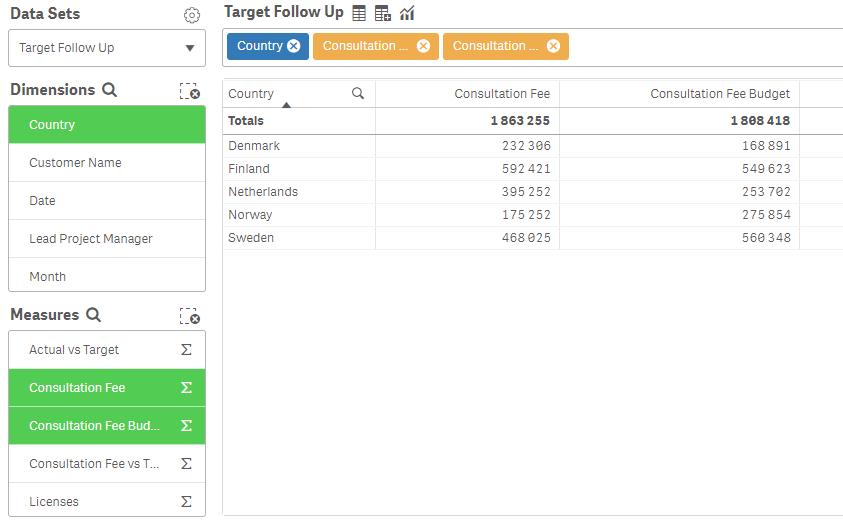Click total Consultation Fee value 1 863 255
The width and height of the screenshot is (843, 523).
[520, 120]
